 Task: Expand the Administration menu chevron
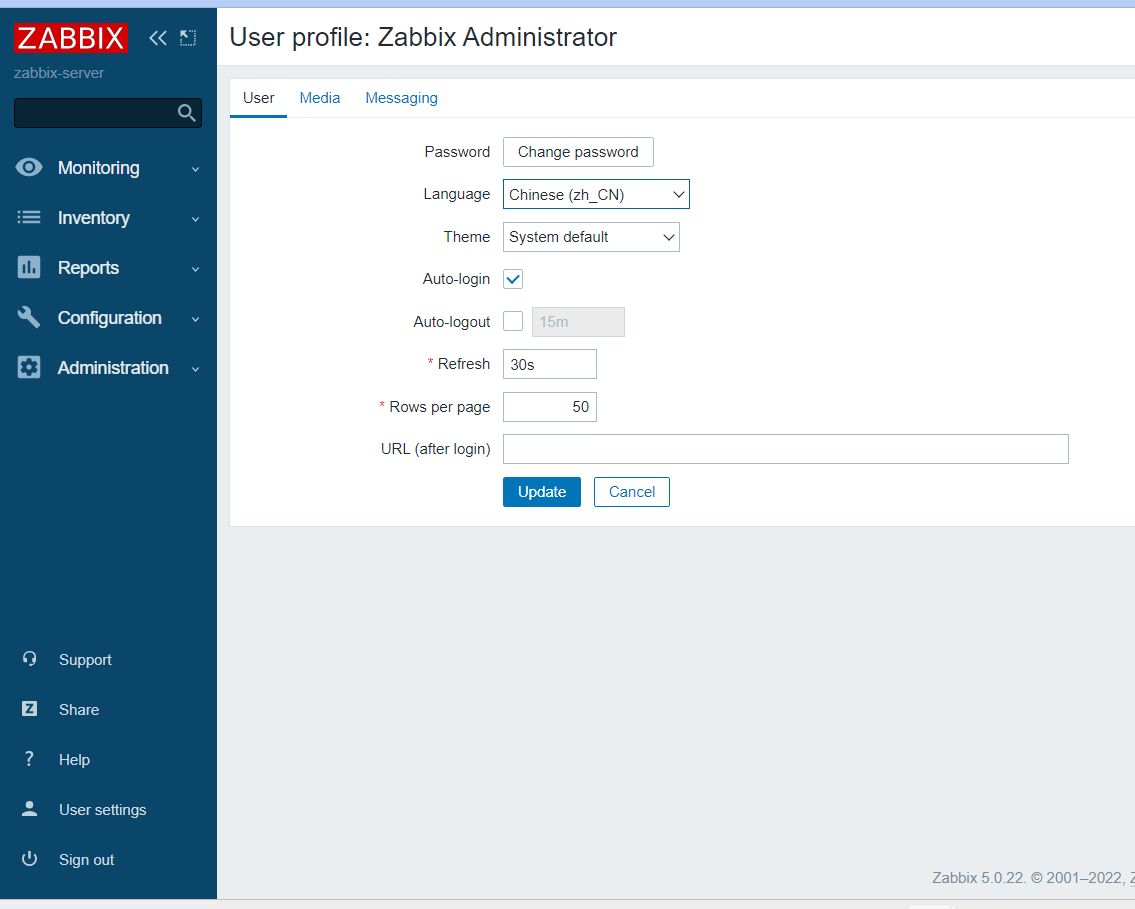[195, 369]
